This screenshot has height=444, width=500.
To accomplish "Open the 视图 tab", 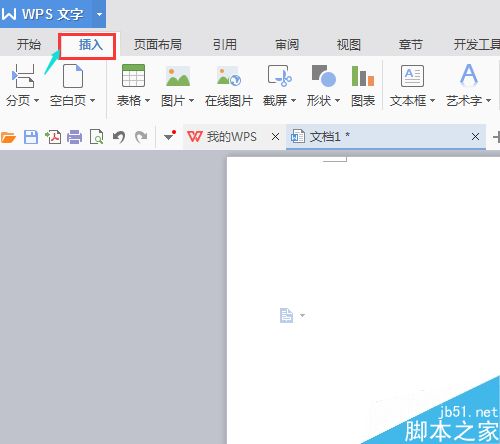I will [349, 44].
